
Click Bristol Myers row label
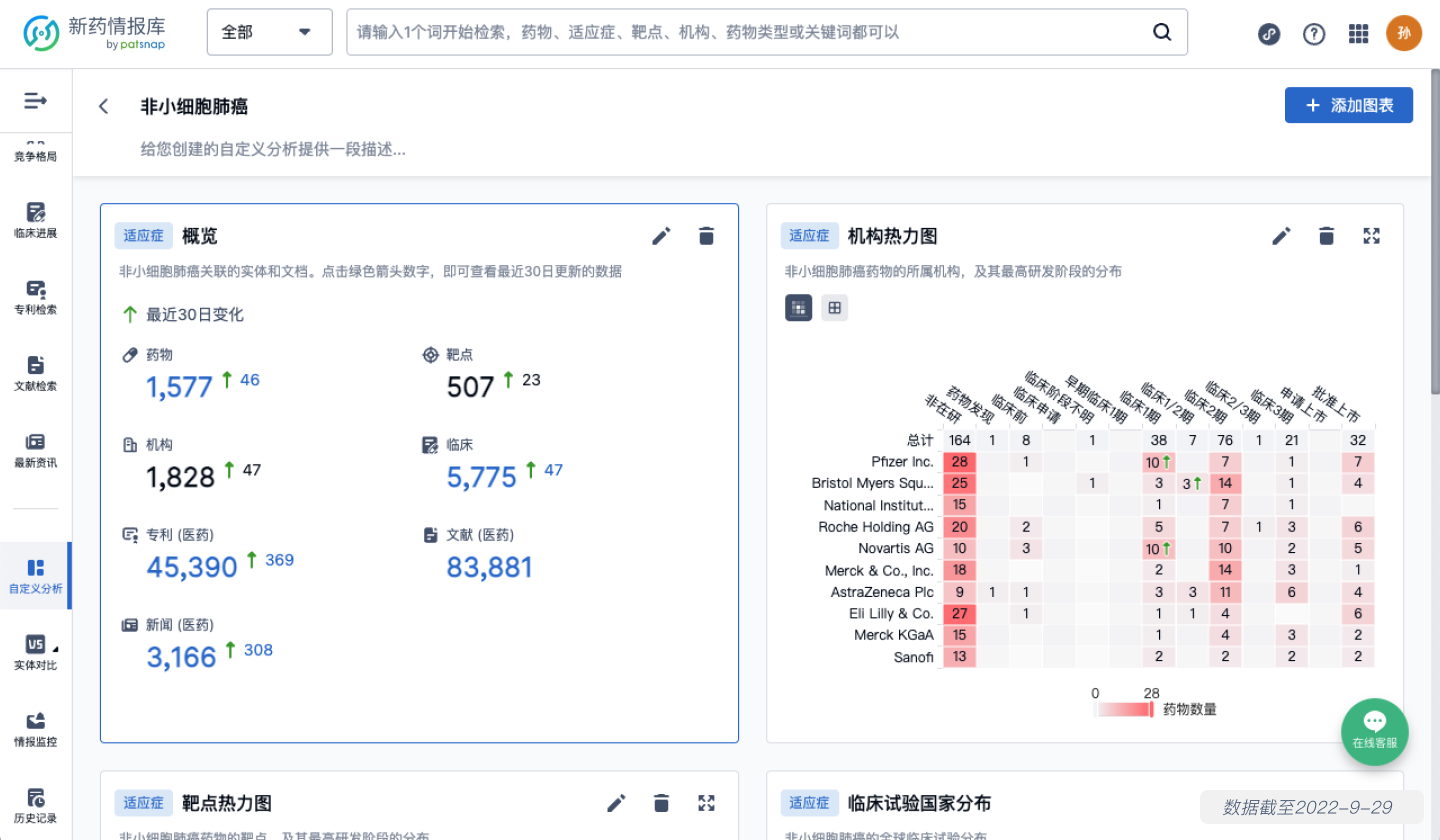[873, 483]
